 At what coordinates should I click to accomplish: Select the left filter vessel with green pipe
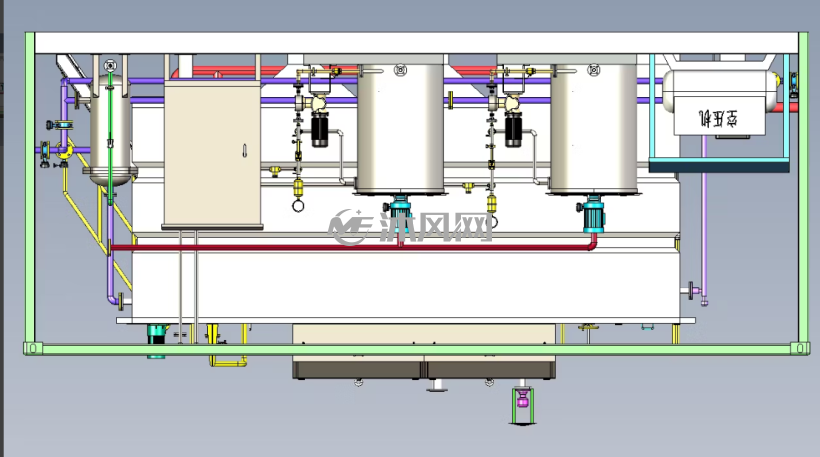(x=110, y=131)
